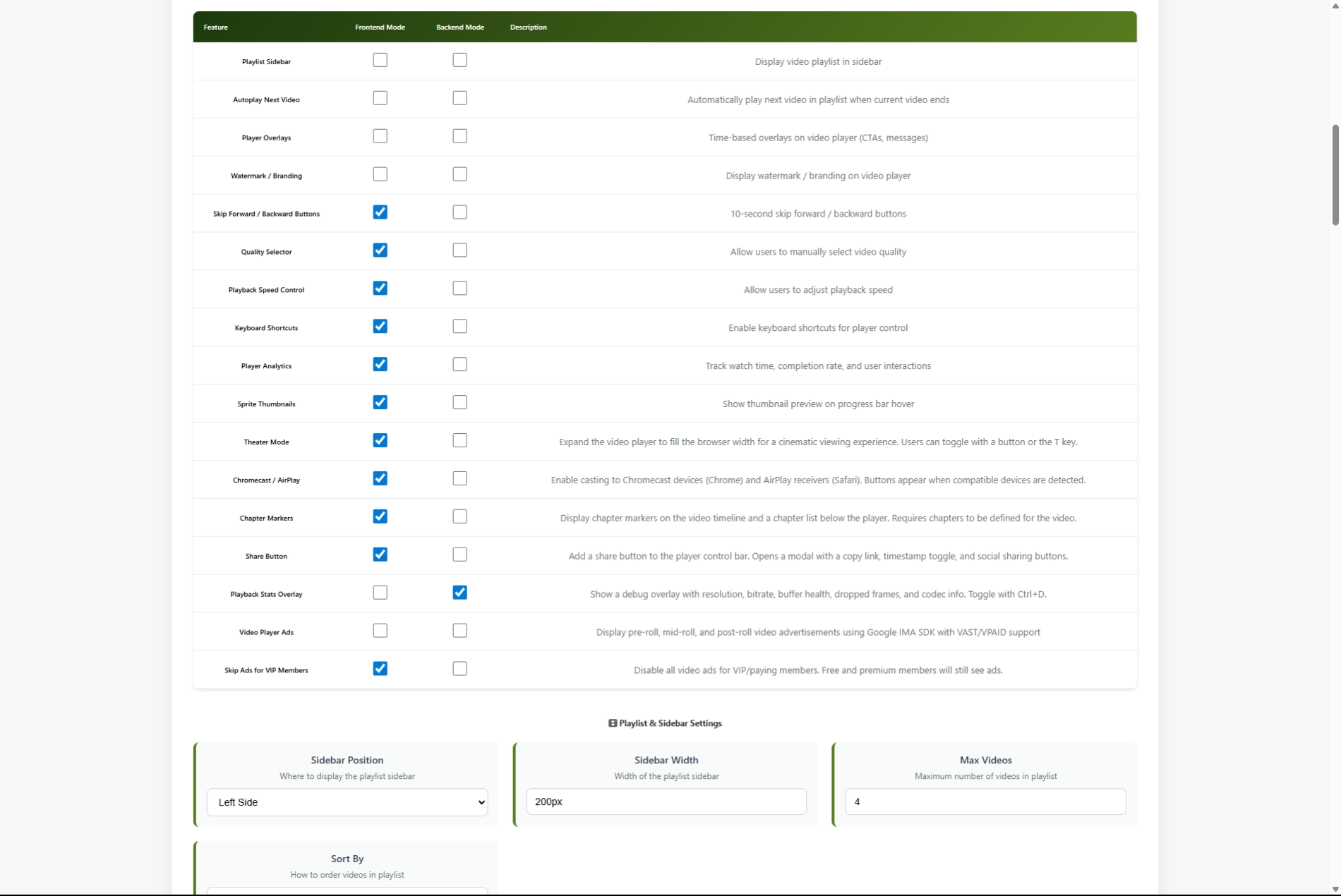The height and width of the screenshot is (896, 1341).
Task: Click the Frontend Mode column header
Action: [x=380, y=28]
